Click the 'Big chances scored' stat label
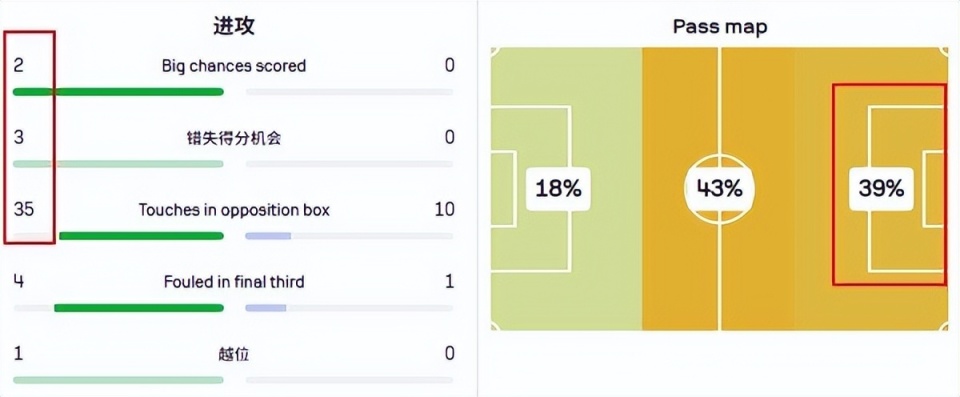Image resolution: width=960 pixels, height=397 pixels. click(234, 66)
